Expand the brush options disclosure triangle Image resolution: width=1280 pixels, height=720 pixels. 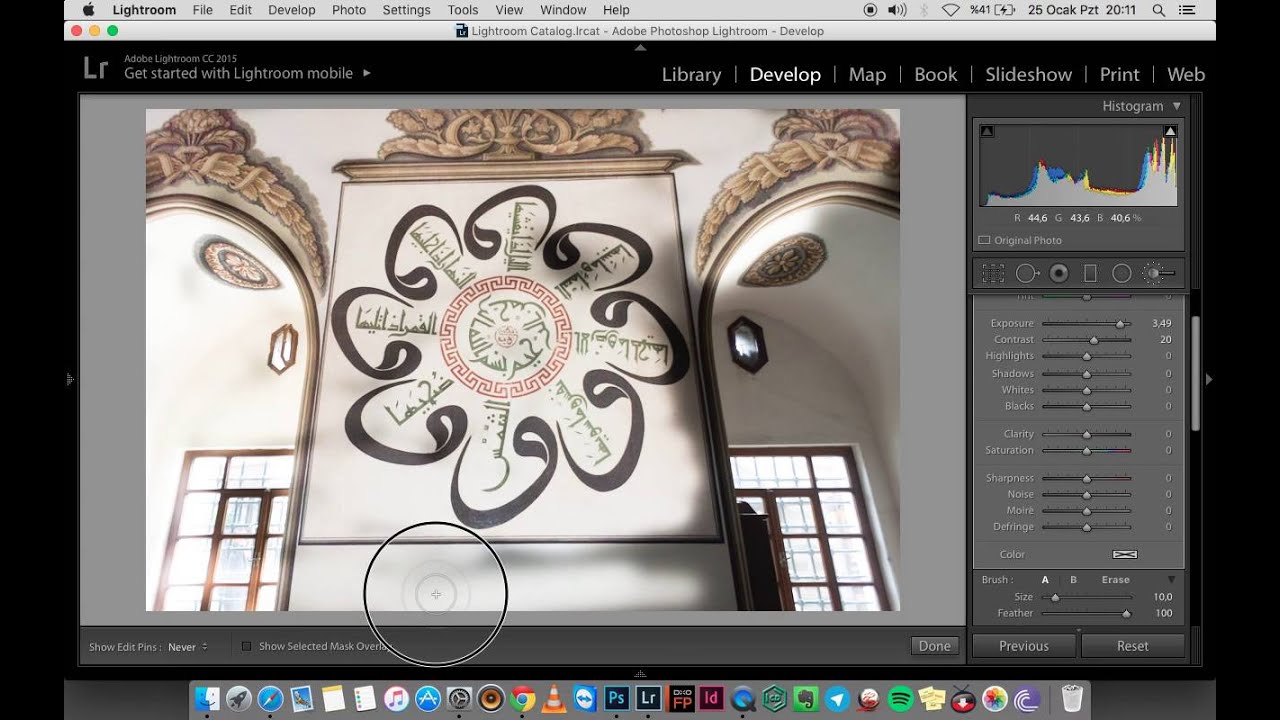tap(1171, 580)
